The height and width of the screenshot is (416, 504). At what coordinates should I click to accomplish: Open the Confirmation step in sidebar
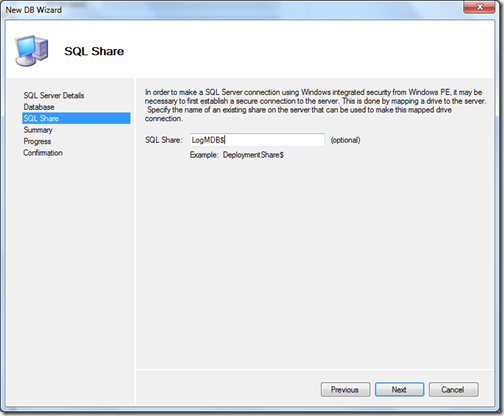click(x=43, y=153)
